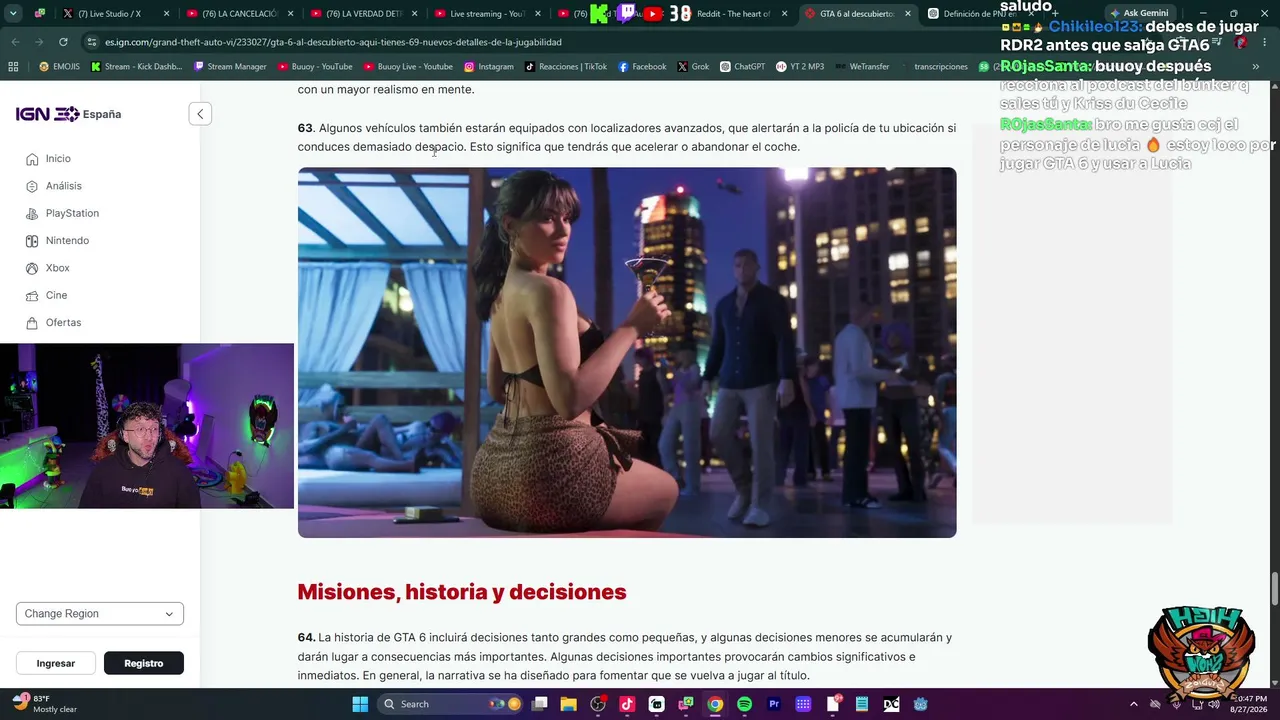Screen dimensions: 1280x720
Task: Close the GTA 6 al descubierto tab
Action: click(x=908, y=14)
